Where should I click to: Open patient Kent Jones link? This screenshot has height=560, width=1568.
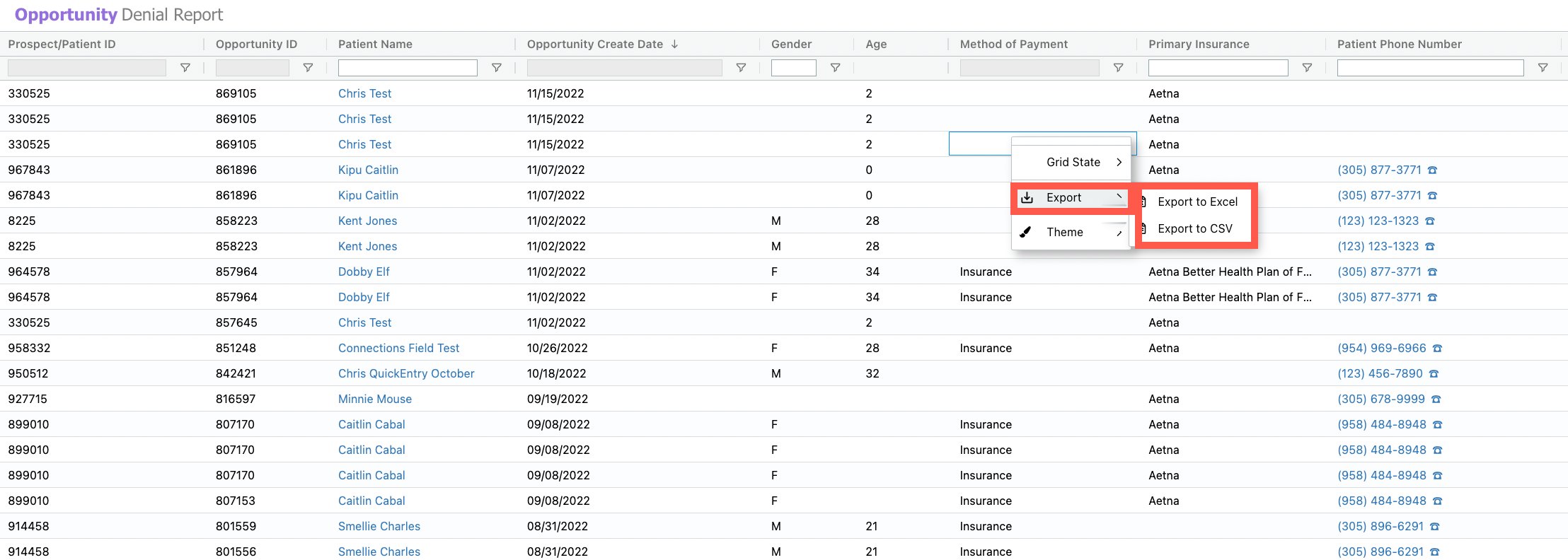pyautogui.click(x=367, y=221)
